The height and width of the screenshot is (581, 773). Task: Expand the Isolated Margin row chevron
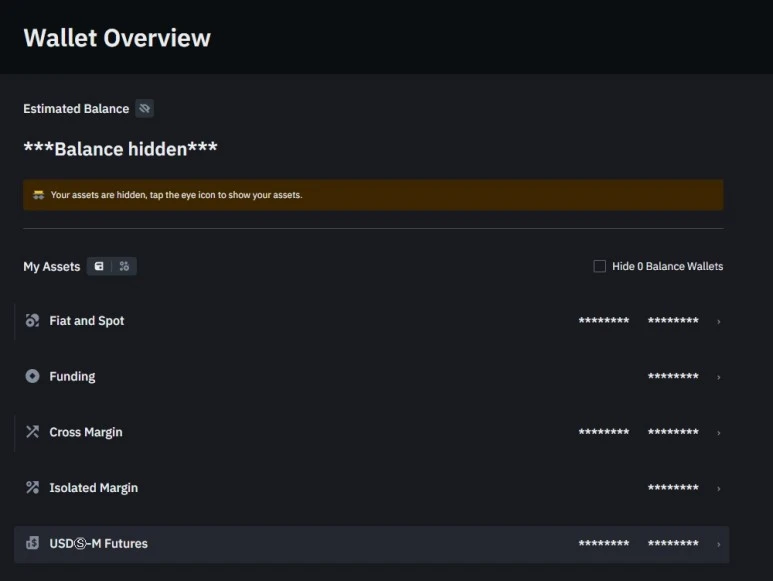click(x=719, y=488)
